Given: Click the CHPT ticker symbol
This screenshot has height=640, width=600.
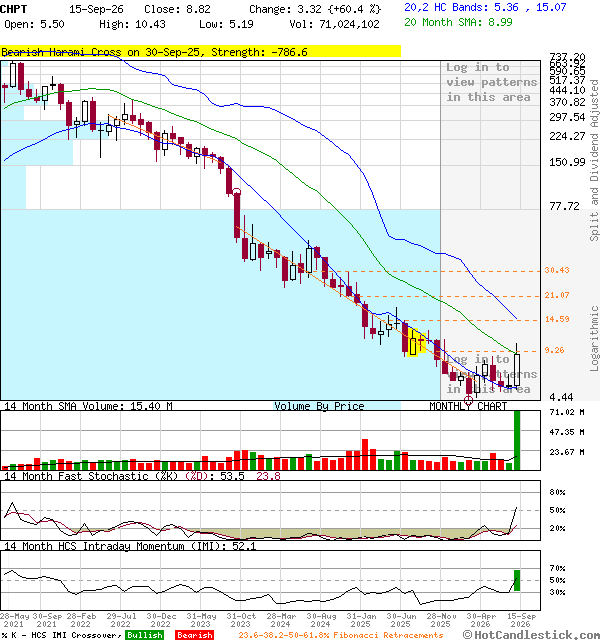Looking at the screenshot, I should click(13, 9).
